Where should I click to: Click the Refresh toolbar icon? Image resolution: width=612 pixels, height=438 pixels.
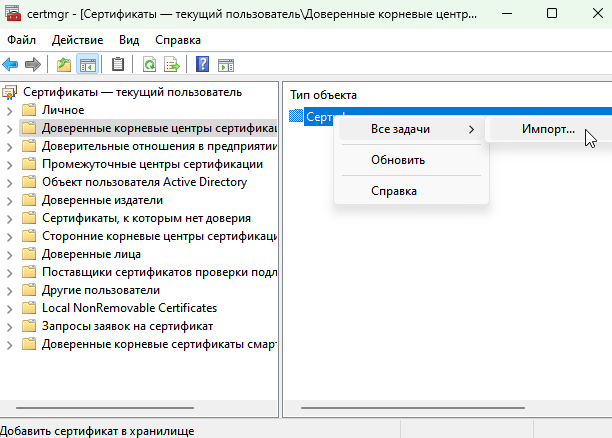149,65
